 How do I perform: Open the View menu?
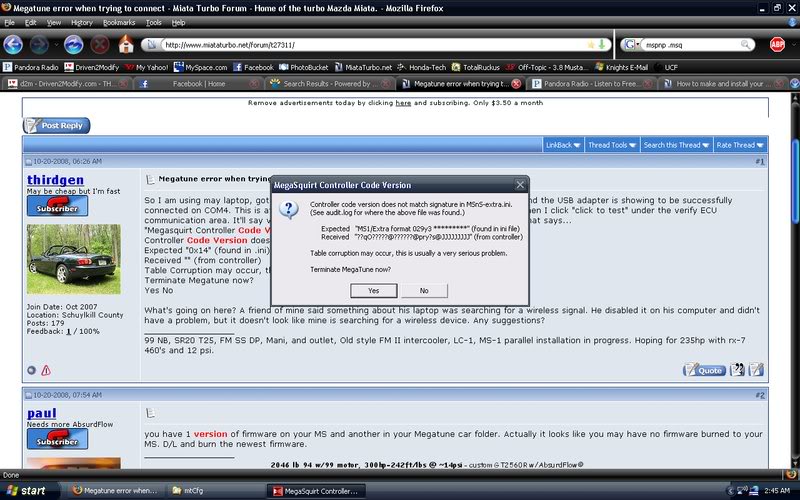54,22
